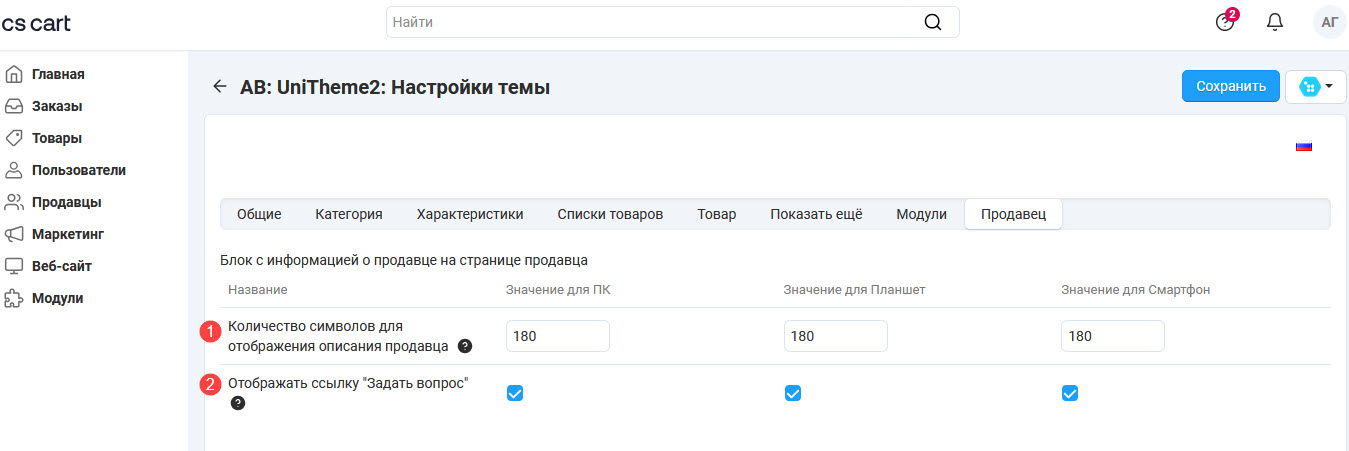Open the Характеристики tab

coord(470,214)
